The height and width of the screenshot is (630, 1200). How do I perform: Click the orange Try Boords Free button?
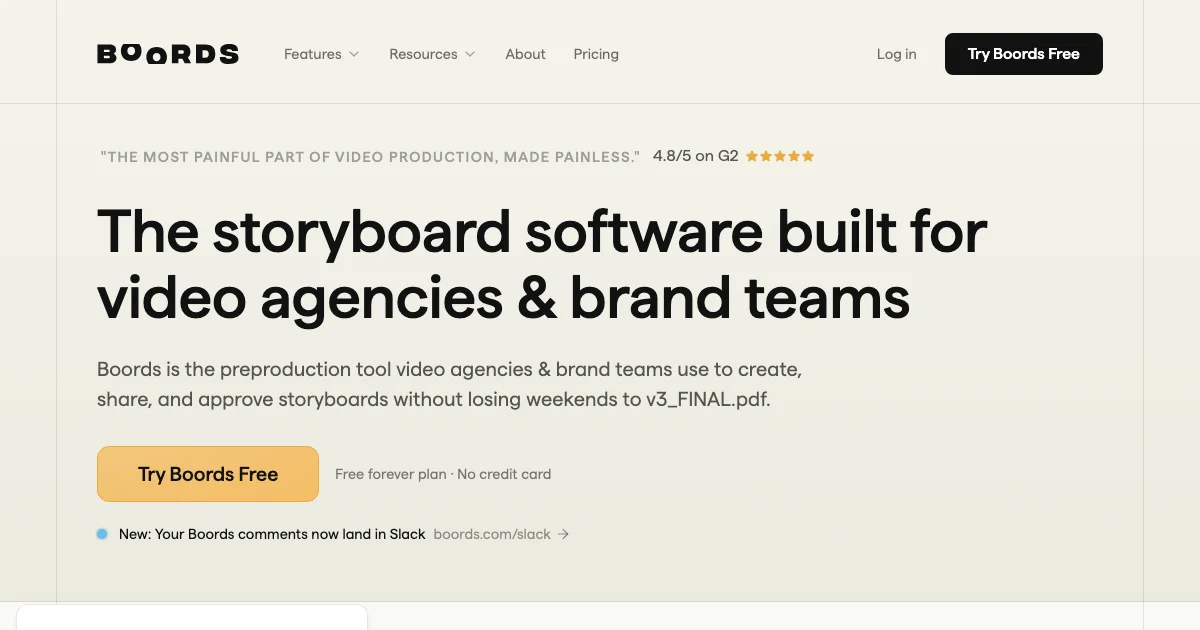[x=208, y=474]
